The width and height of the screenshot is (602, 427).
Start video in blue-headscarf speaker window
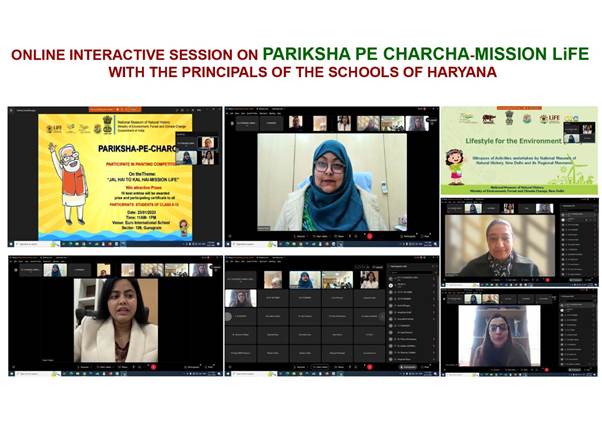point(320,236)
